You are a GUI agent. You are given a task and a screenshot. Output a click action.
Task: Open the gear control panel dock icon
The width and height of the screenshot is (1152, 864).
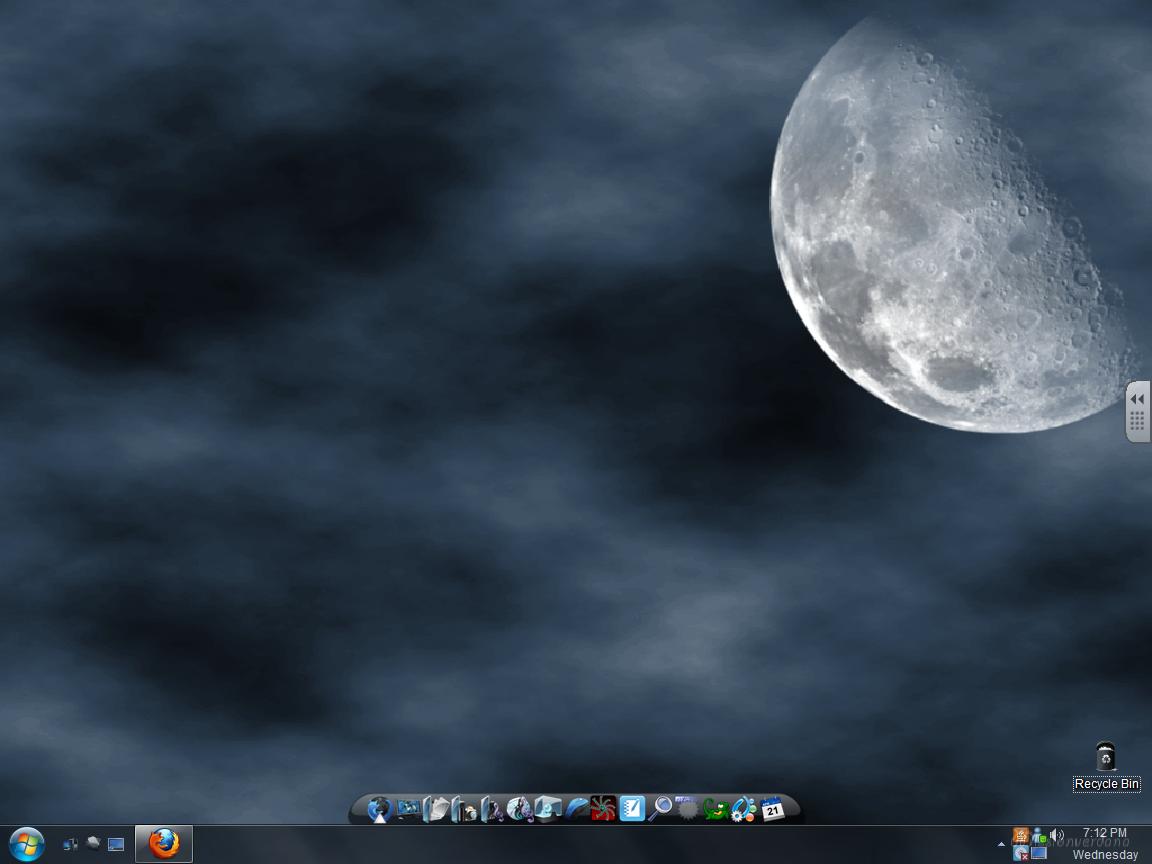(x=743, y=809)
